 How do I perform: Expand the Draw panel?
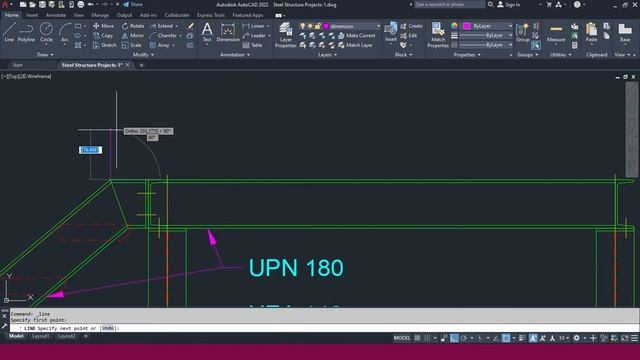click(x=45, y=55)
